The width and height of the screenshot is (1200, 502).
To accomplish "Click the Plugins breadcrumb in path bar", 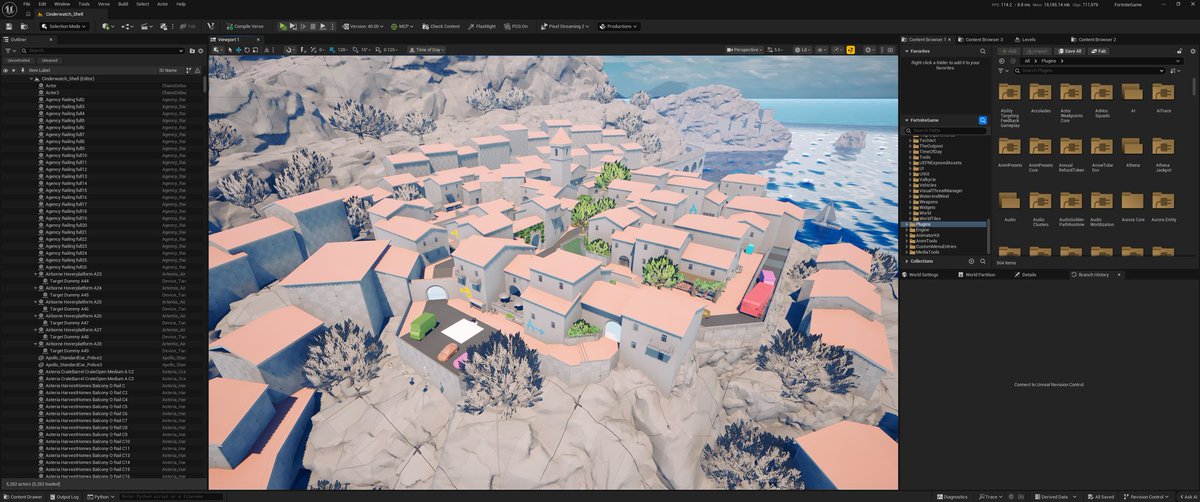I will point(1049,61).
